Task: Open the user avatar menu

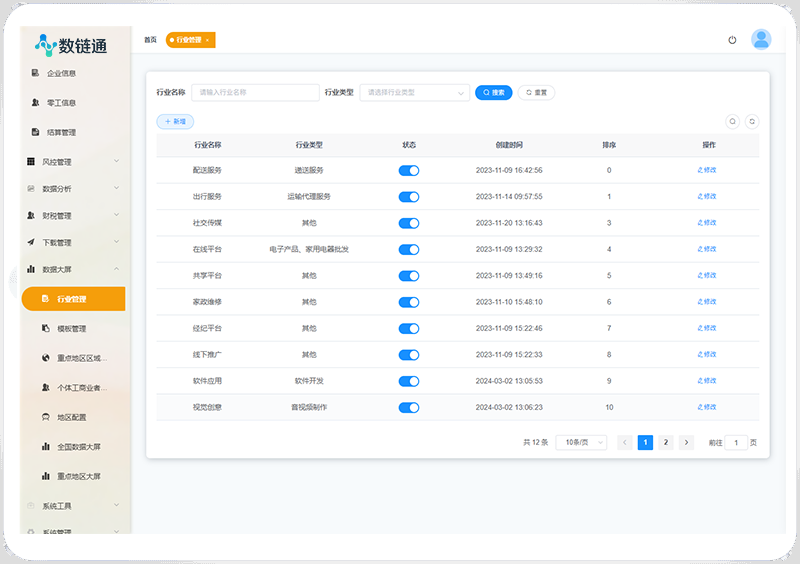Action: click(761, 39)
